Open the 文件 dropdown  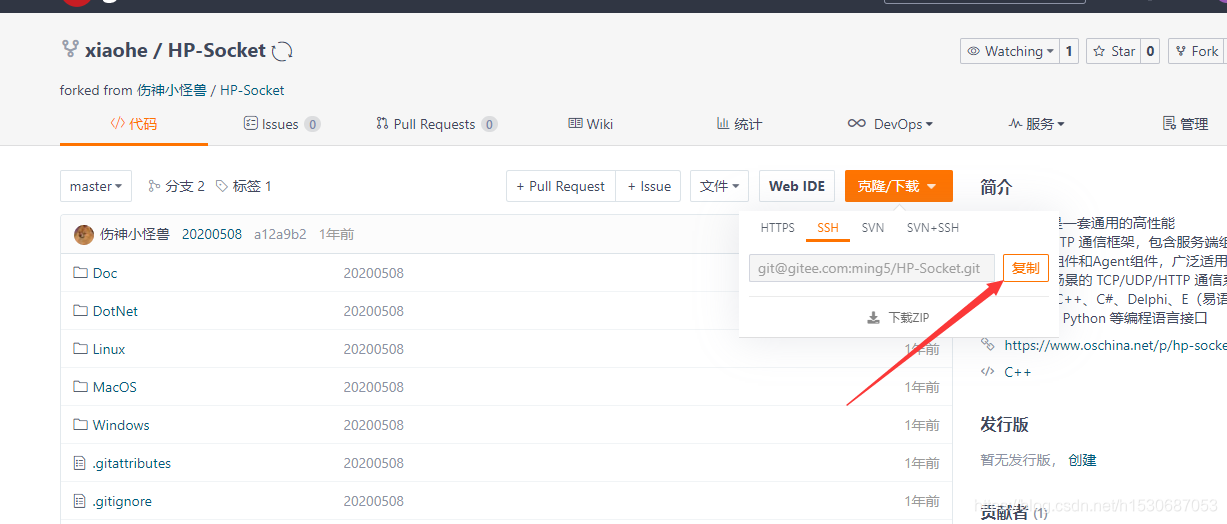pos(720,186)
